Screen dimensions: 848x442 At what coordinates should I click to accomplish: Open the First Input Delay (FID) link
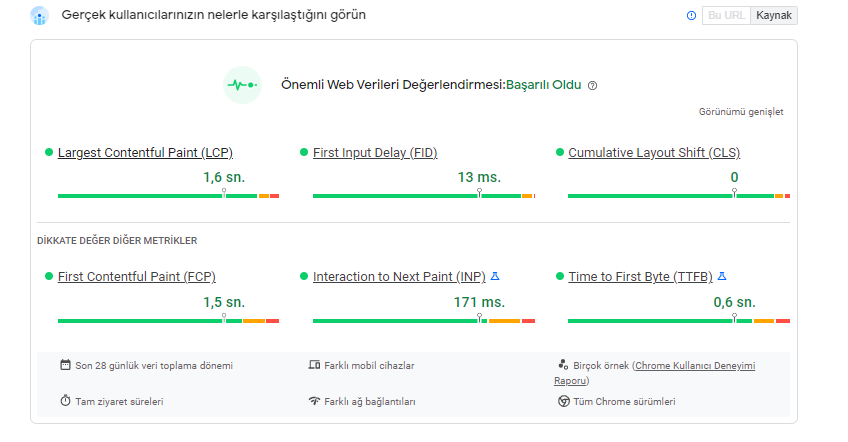375,153
